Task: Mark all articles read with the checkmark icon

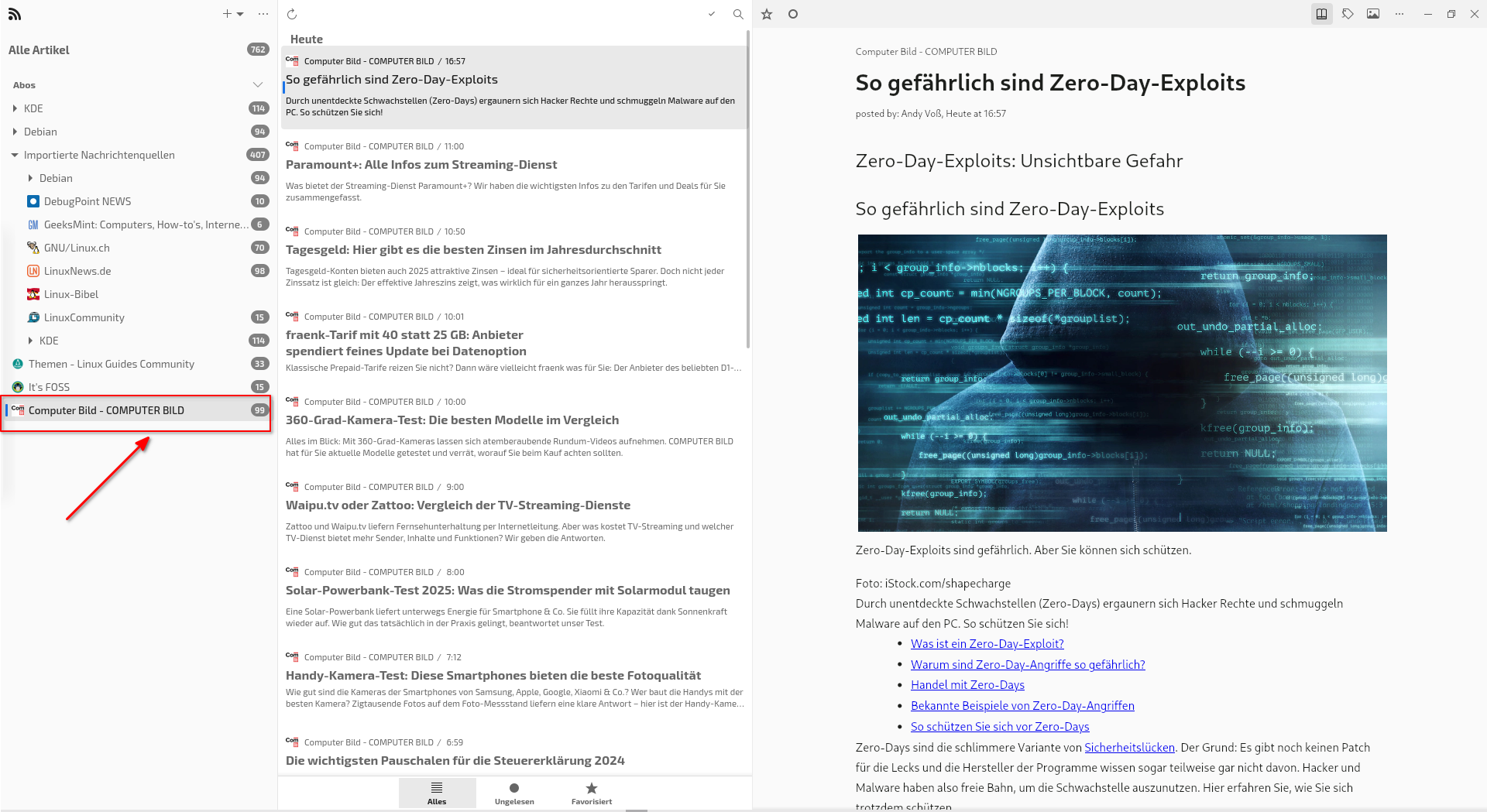Action: click(x=712, y=14)
